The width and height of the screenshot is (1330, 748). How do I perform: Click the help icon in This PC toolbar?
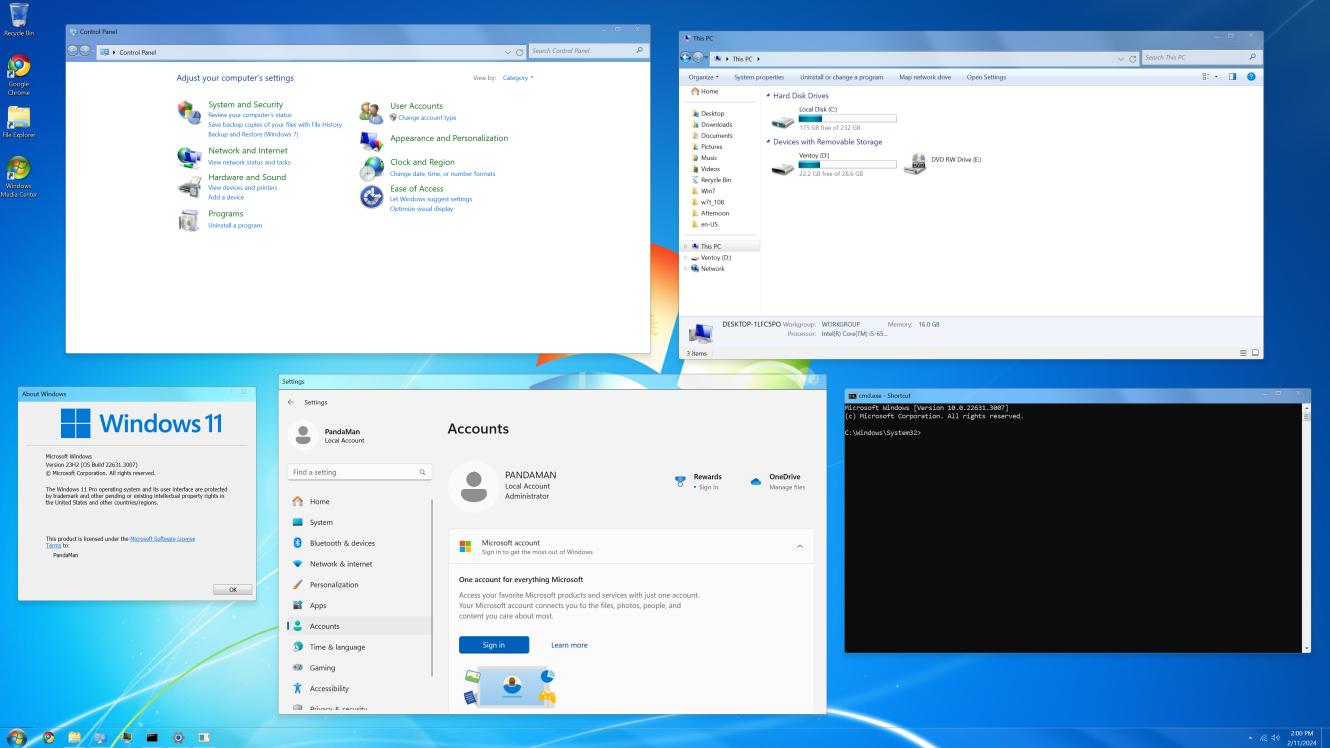(x=1250, y=77)
